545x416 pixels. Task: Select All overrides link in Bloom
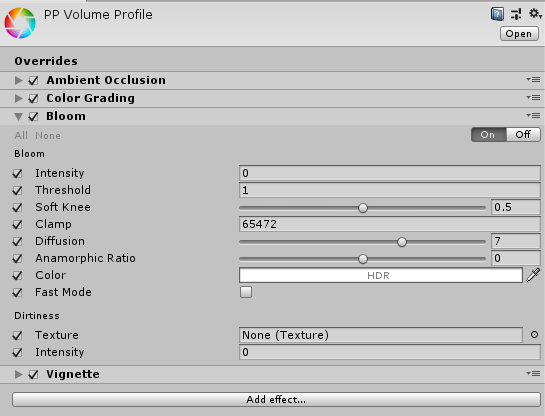[21, 136]
